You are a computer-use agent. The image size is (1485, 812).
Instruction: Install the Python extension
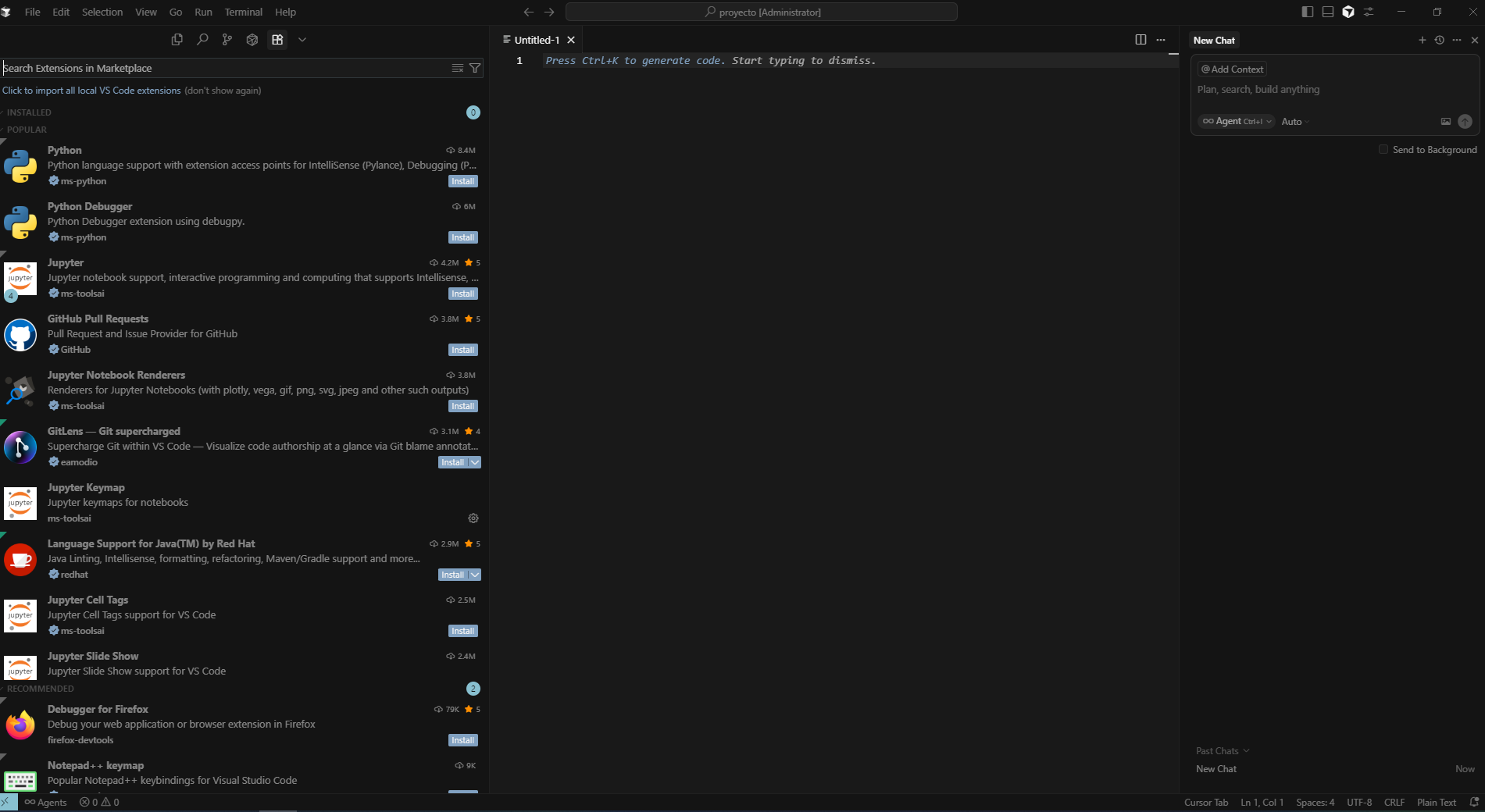[x=463, y=181]
